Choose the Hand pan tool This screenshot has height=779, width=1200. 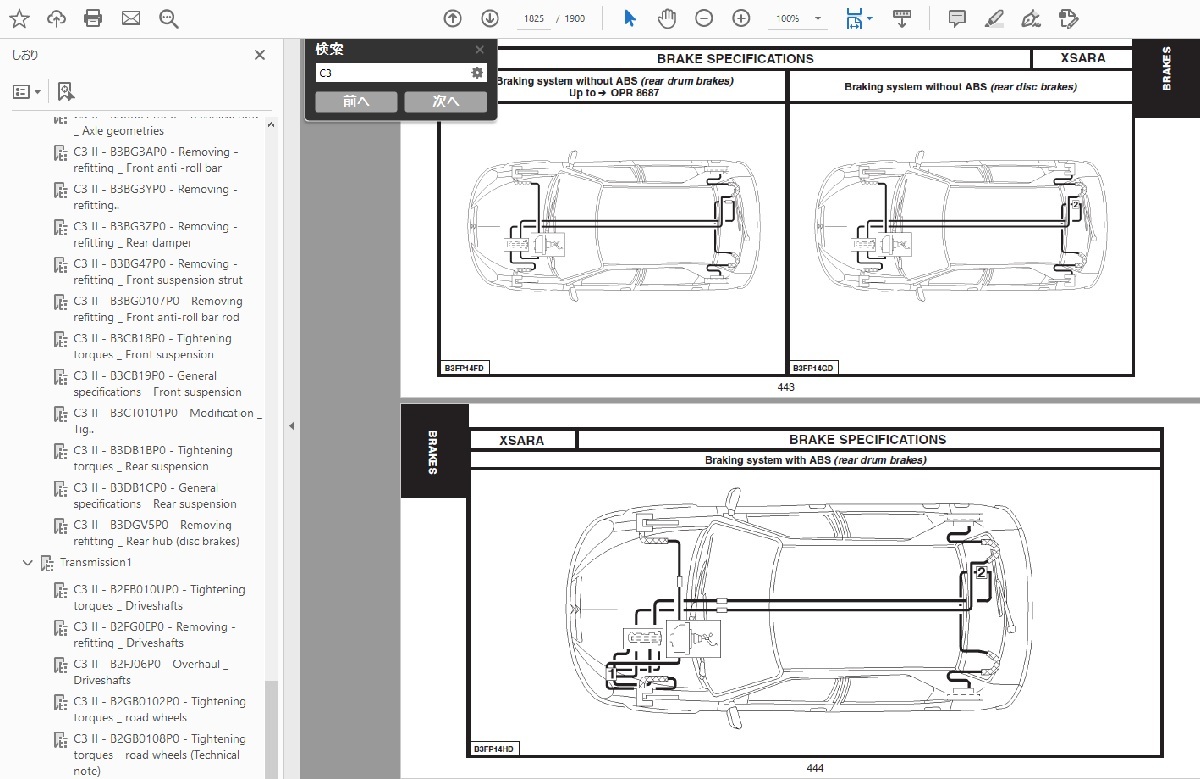pos(666,18)
